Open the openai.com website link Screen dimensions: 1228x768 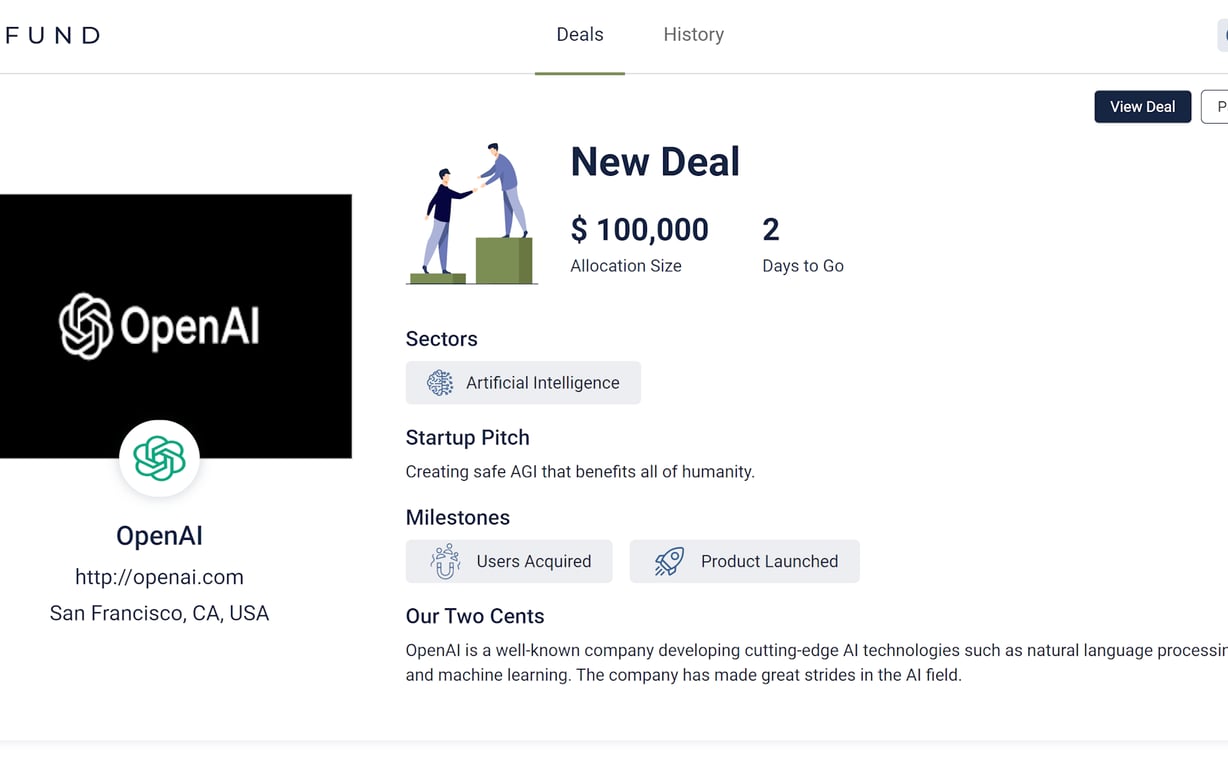click(x=159, y=576)
